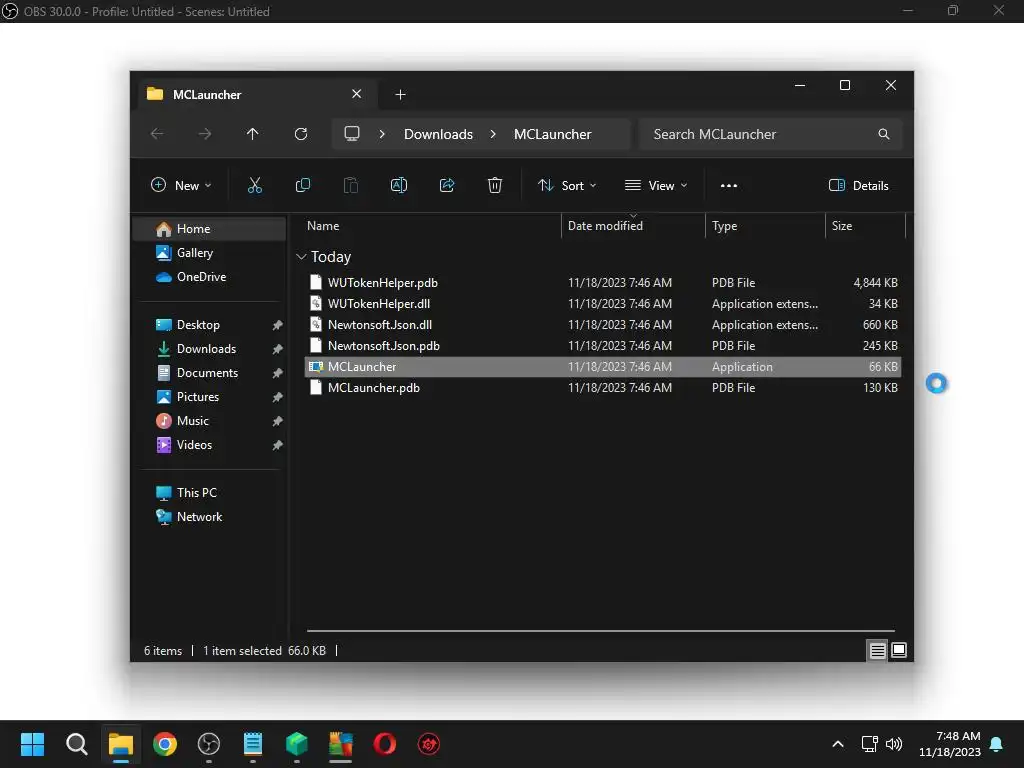Switch to large thumbnails view icon in status bar
Image resolution: width=1024 pixels, height=768 pixels.
(899, 650)
